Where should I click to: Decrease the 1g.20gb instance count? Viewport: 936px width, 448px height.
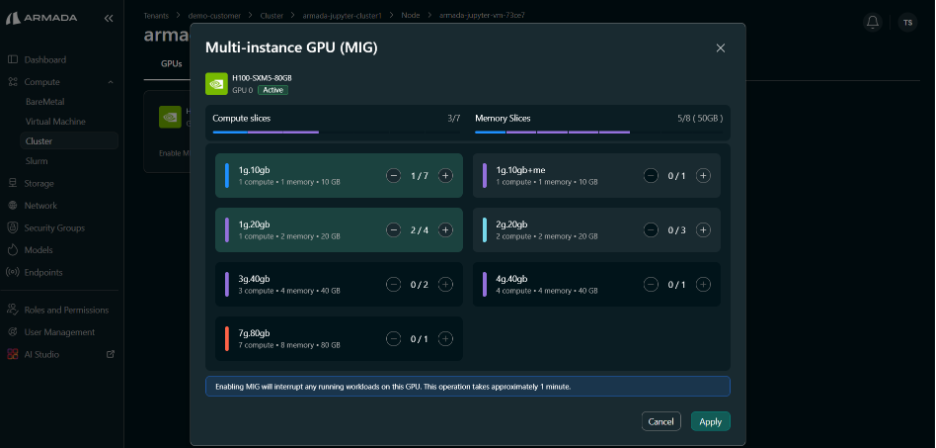click(393, 230)
